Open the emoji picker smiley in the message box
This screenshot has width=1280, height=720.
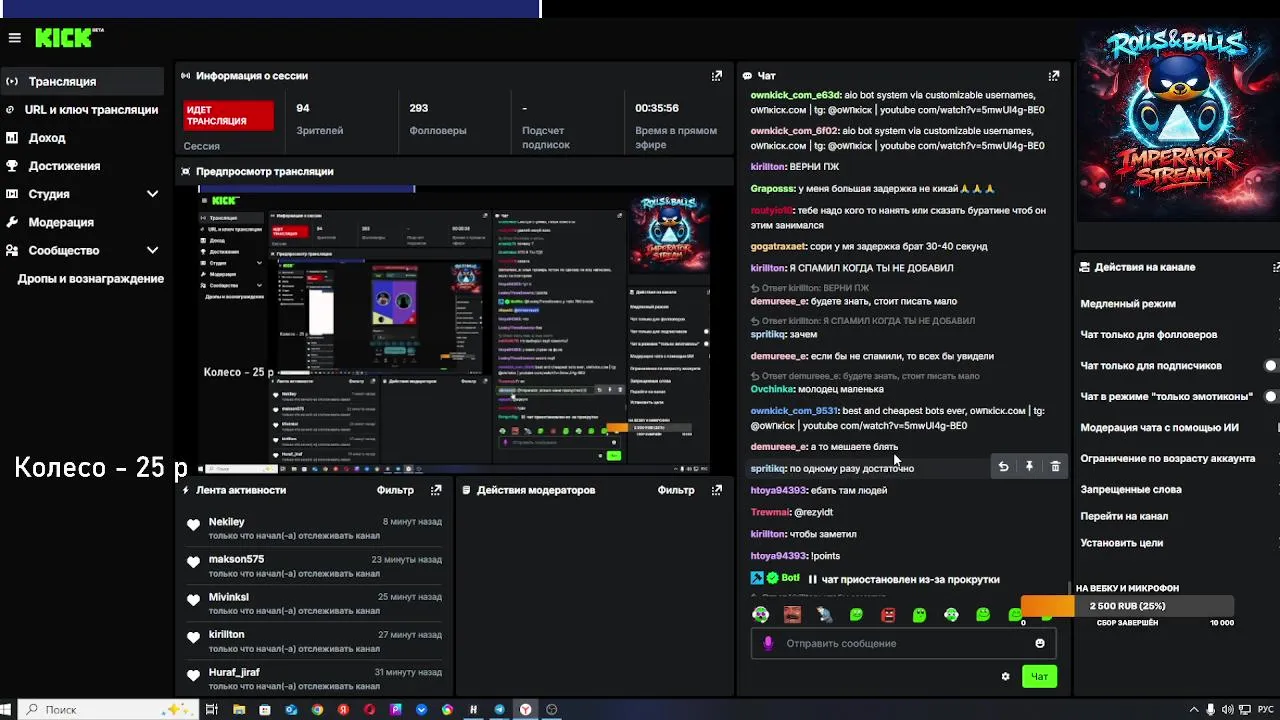(1040, 643)
